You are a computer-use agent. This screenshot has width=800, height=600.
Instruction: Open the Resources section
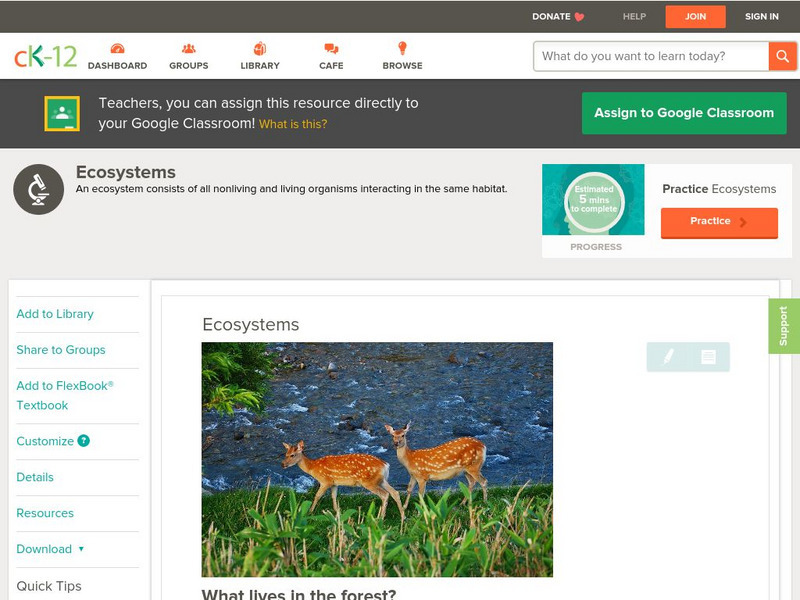pos(45,513)
